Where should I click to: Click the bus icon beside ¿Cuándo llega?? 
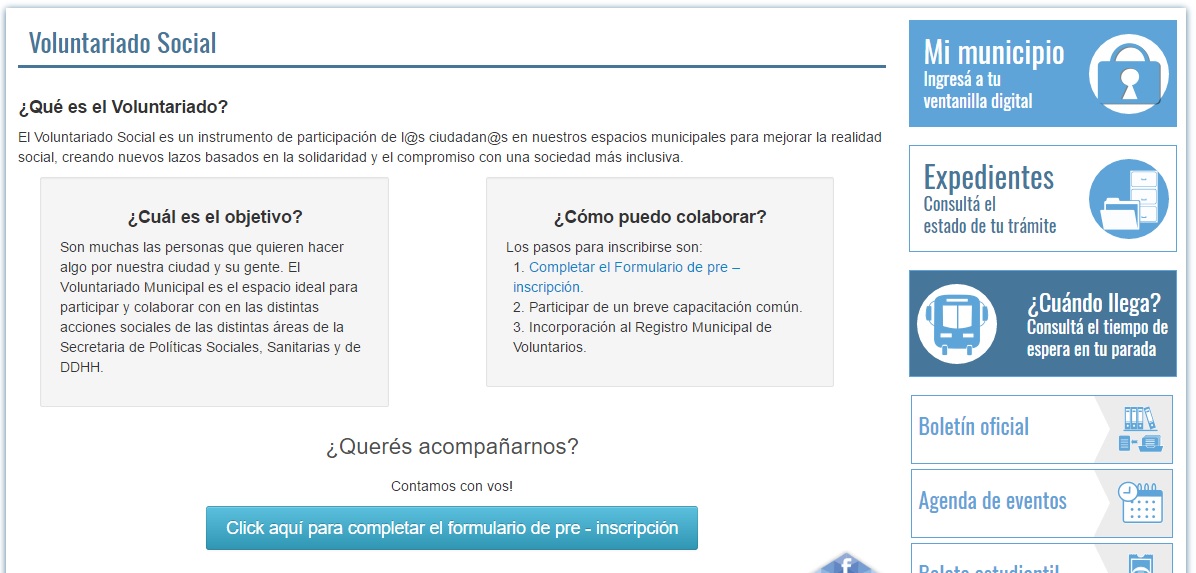click(x=957, y=323)
